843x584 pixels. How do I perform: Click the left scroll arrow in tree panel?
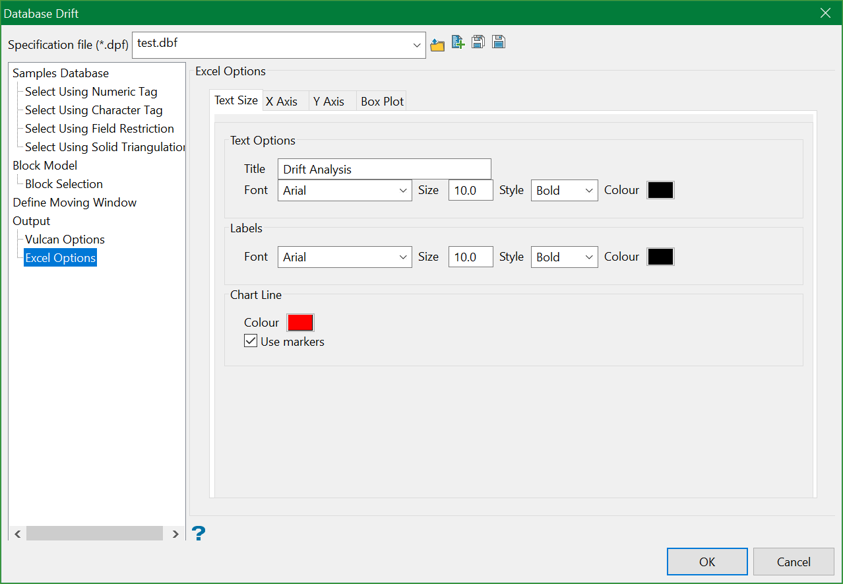18,534
